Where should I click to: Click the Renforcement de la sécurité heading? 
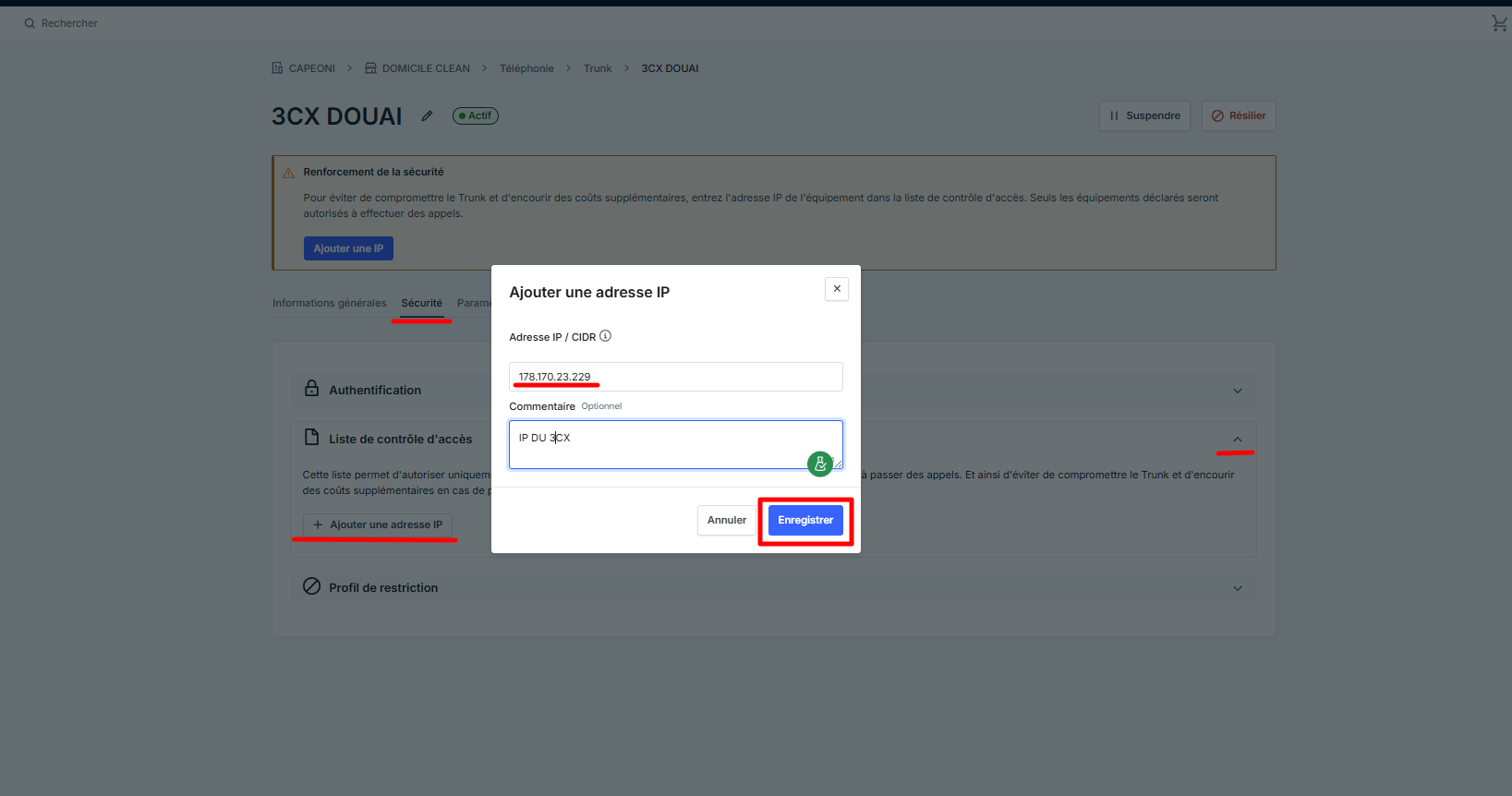point(373,172)
